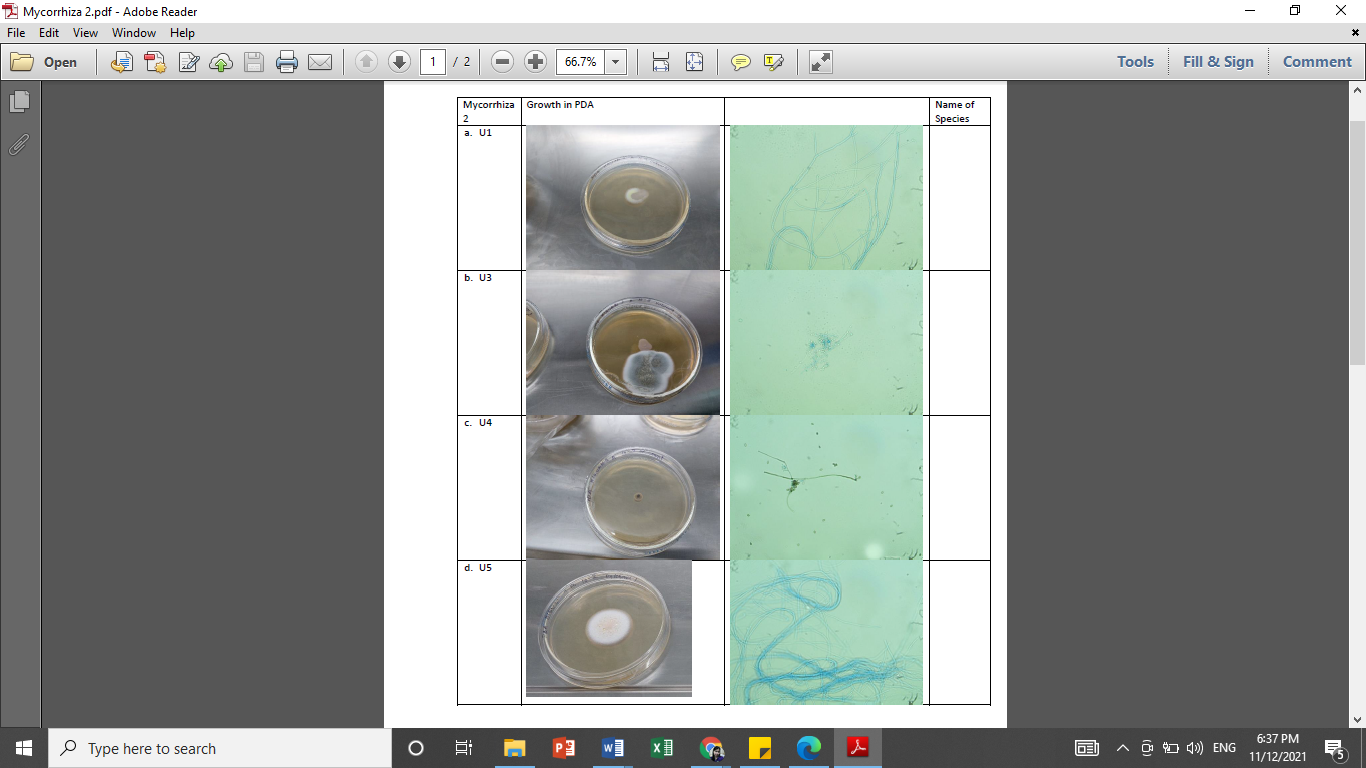Screen dimensions: 1366x768
Task: Zoom in with the plus button
Action: (535, 61)
